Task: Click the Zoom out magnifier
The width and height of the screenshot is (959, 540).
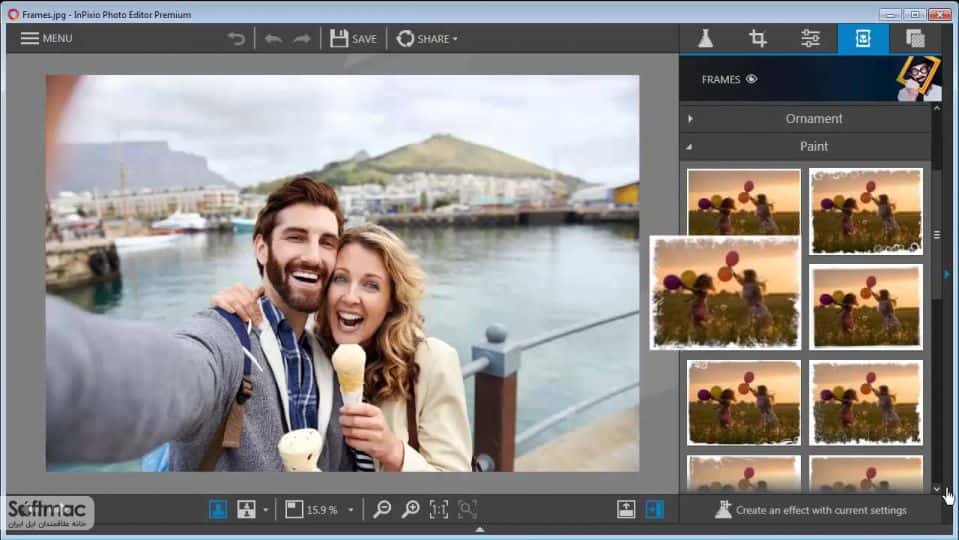Action: pos(382,509)
